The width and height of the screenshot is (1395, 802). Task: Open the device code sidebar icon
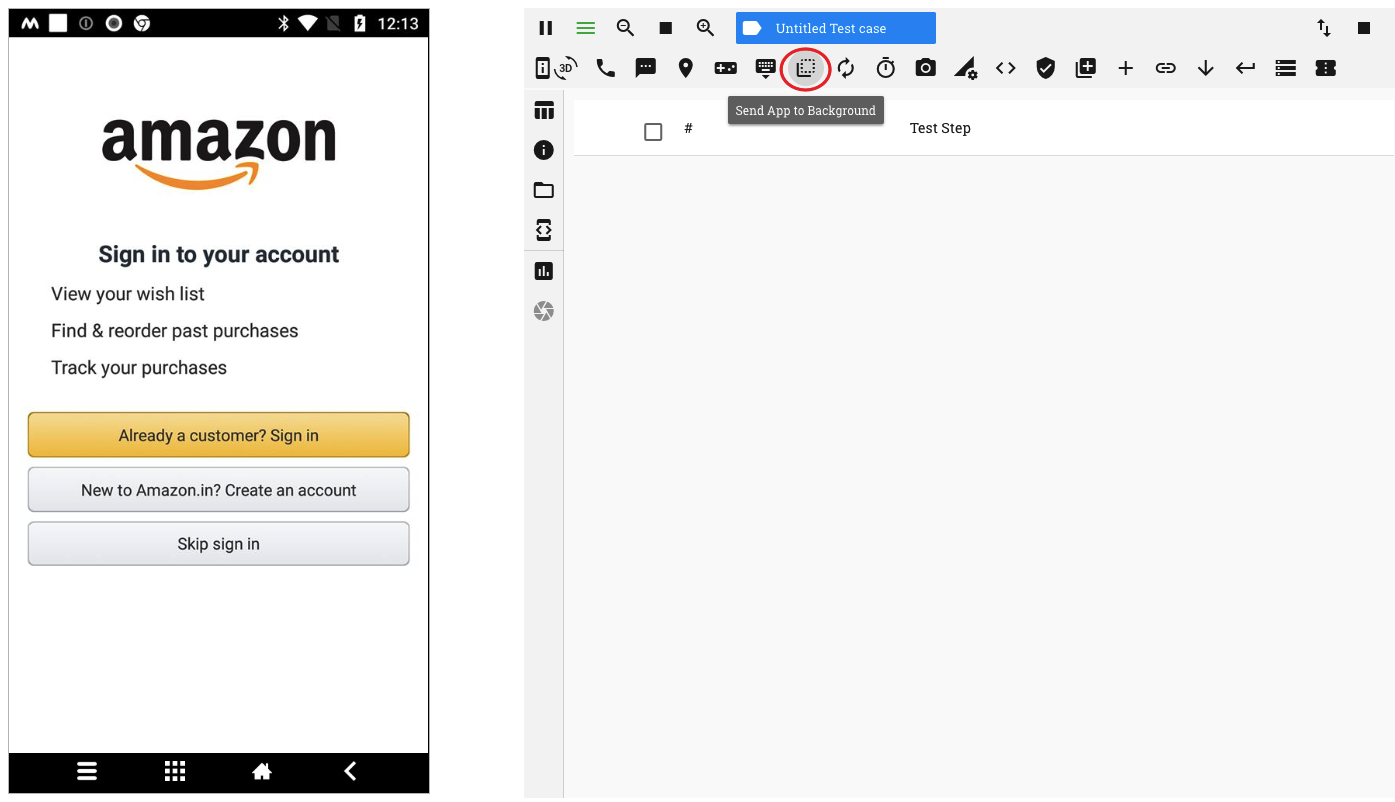coord(544,230)
